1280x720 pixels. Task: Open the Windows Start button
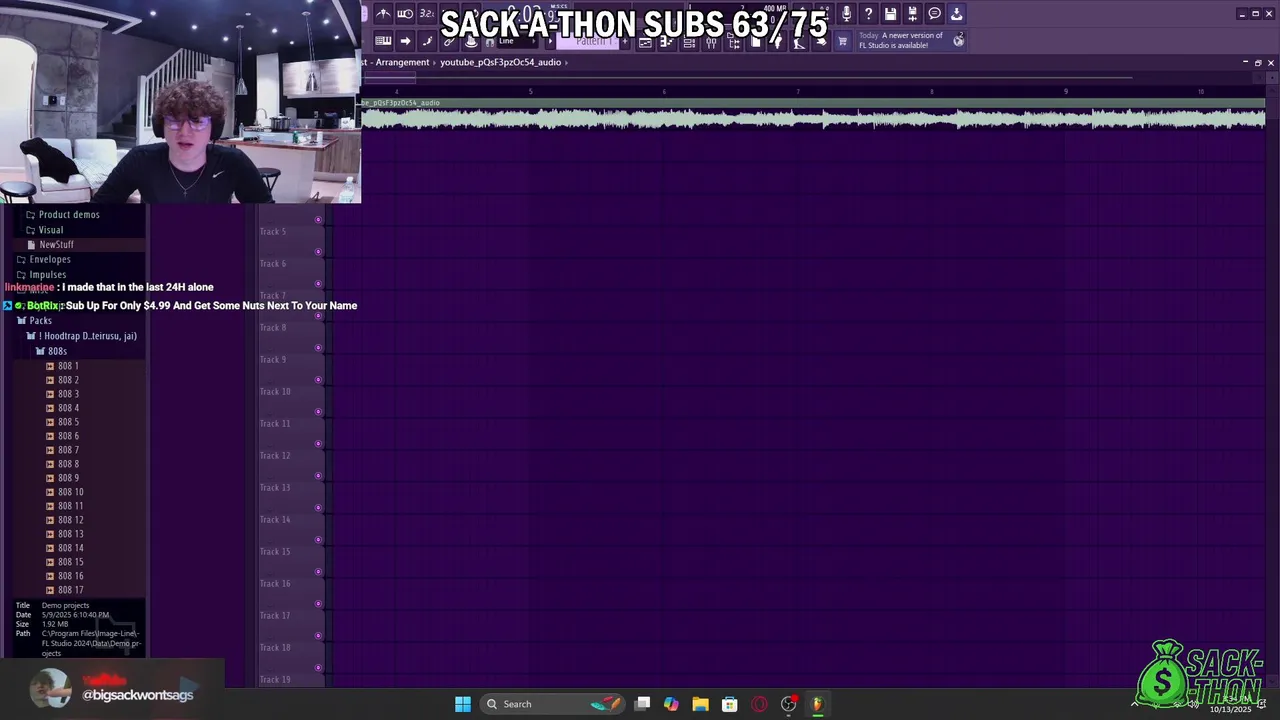(x=463, y=704)
